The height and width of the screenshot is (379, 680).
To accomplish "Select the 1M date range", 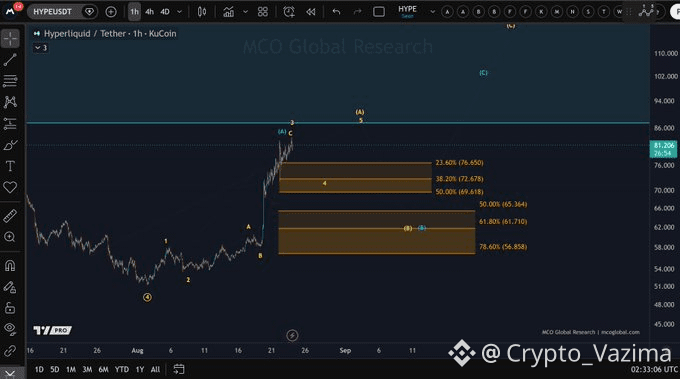I will coord(71,369).
